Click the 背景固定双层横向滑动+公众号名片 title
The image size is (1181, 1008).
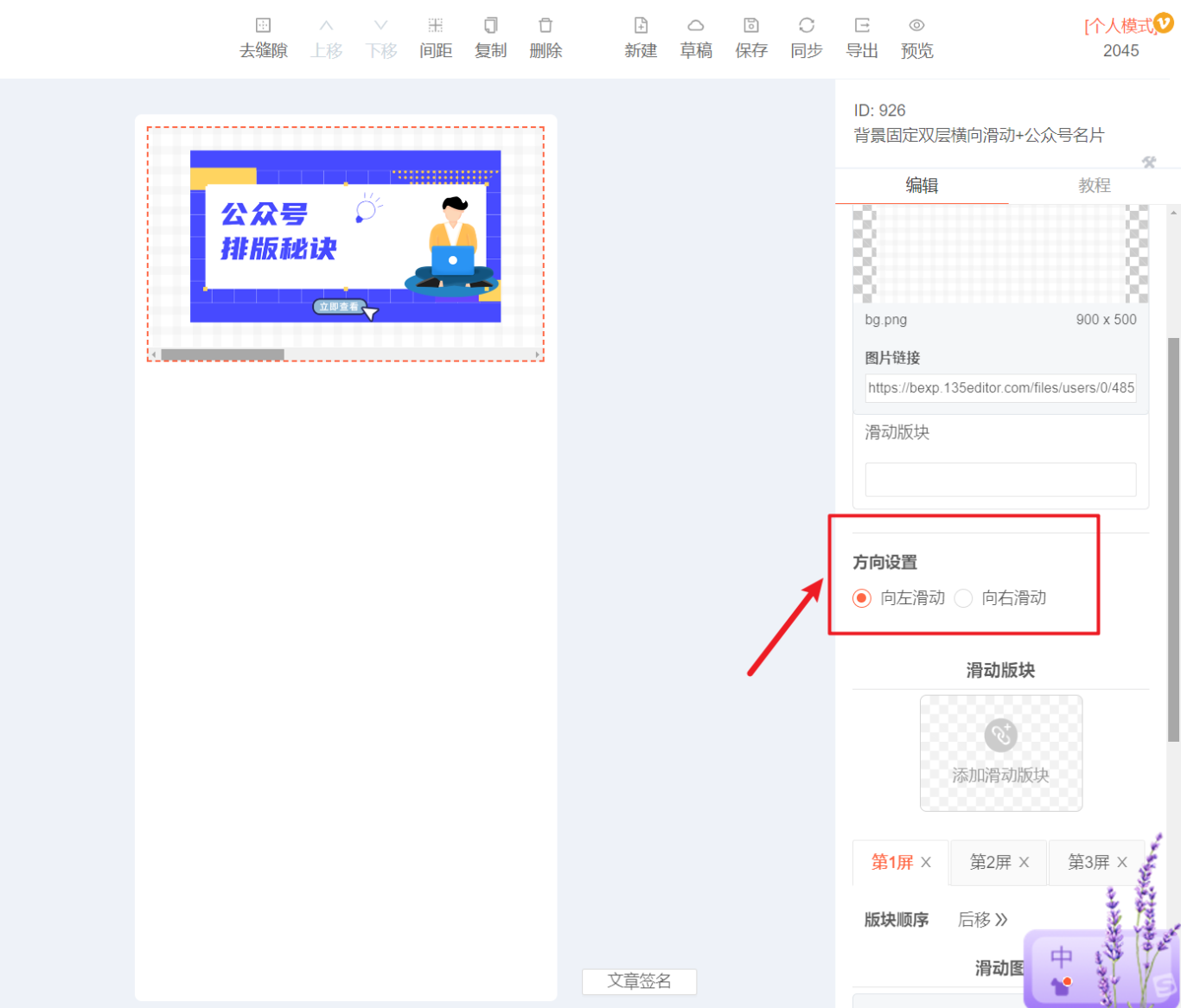pyautogui.click(x=979, y=136)
